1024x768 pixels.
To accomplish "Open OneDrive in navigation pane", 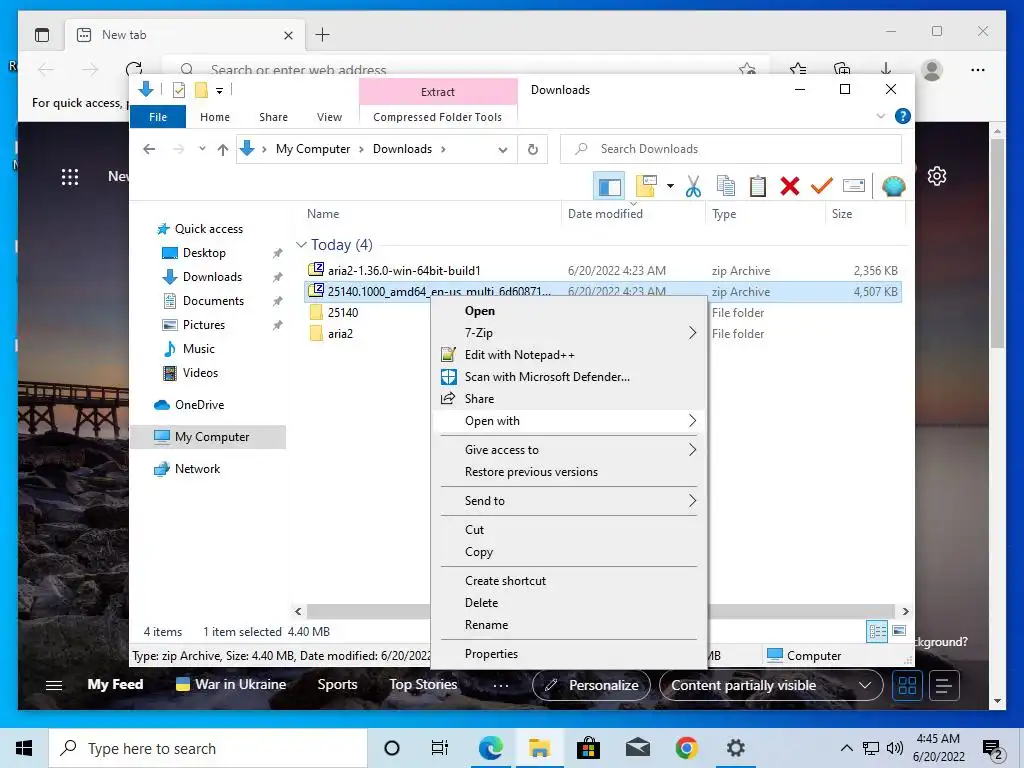I will (199, 405).
